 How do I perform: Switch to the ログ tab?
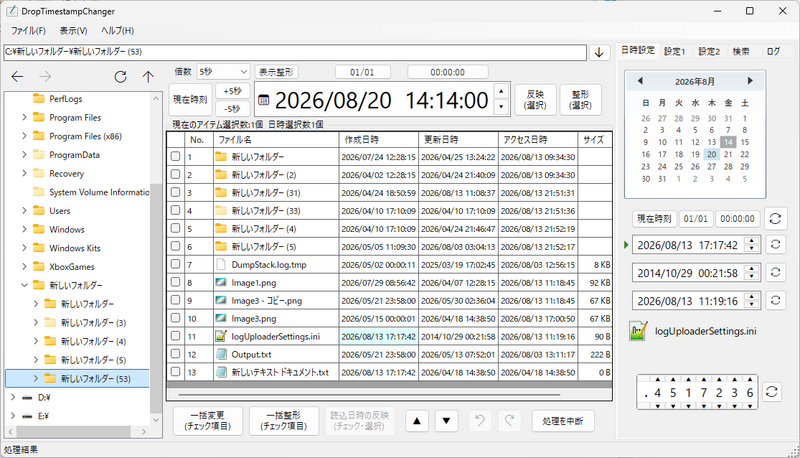[773, 52]
